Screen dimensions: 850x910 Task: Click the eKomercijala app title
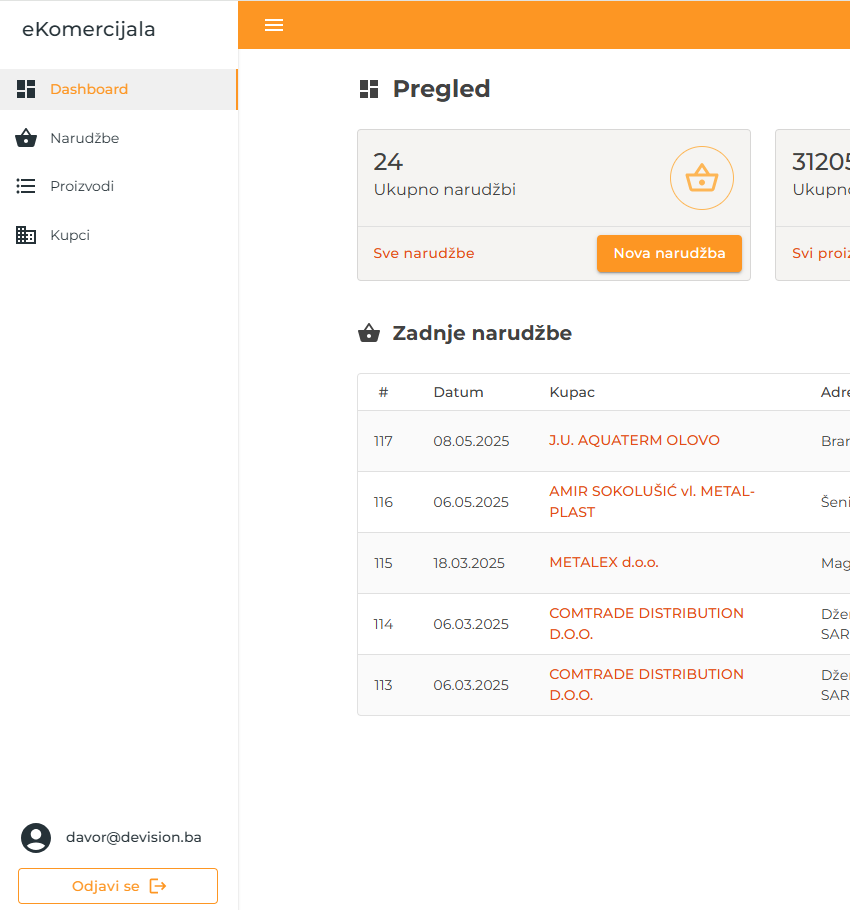tap(89, 29)
